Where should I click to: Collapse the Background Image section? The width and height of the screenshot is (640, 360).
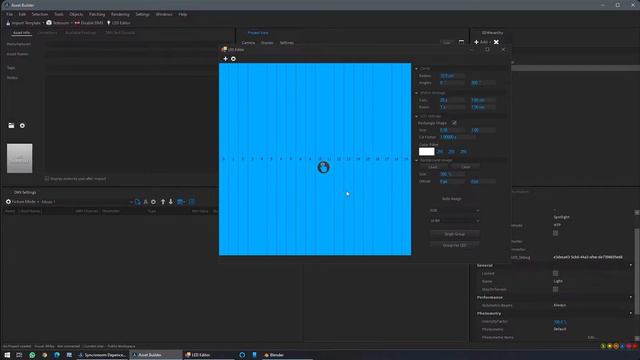(x=417, y=160)
